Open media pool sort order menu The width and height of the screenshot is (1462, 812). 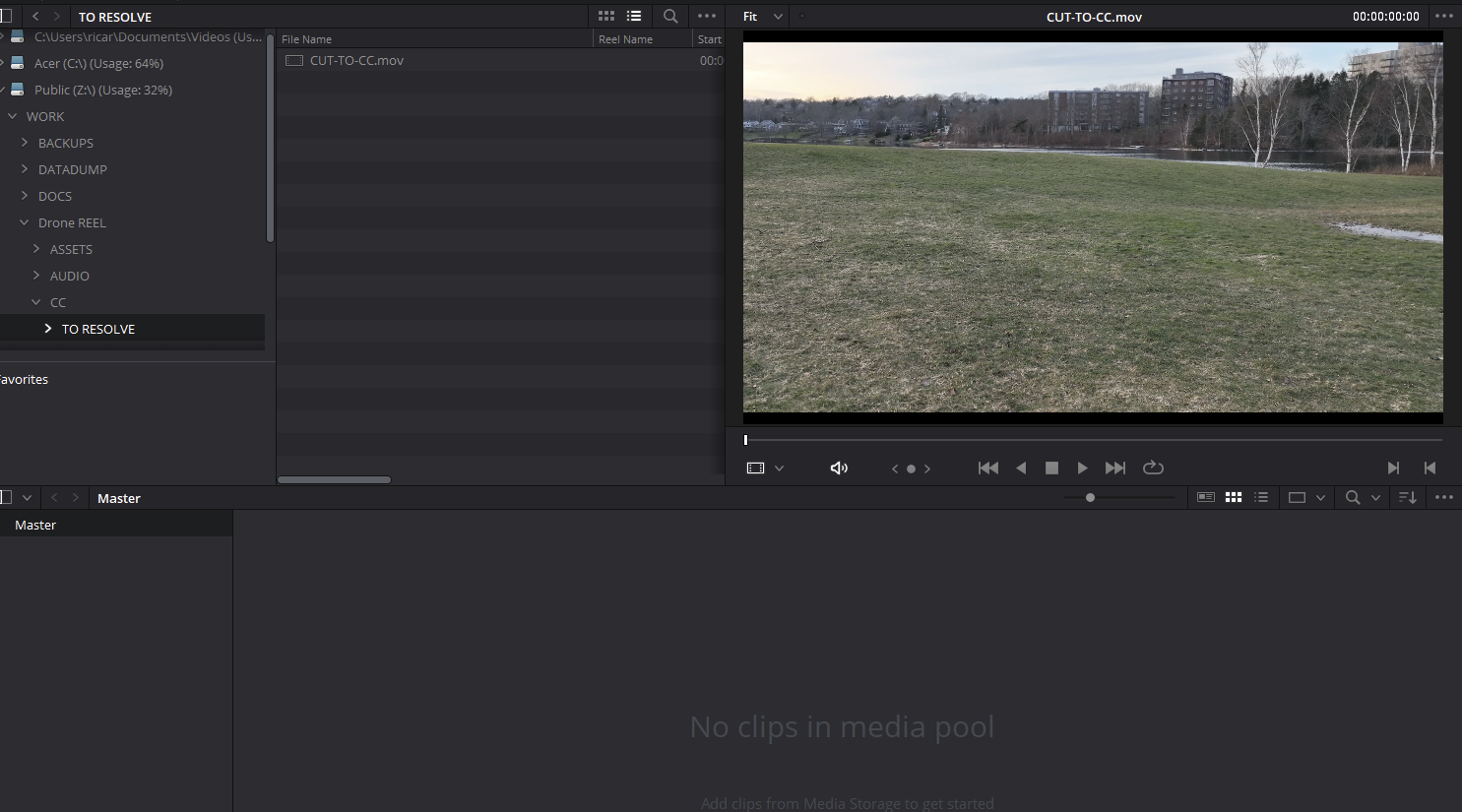[x=1408, y=498]
